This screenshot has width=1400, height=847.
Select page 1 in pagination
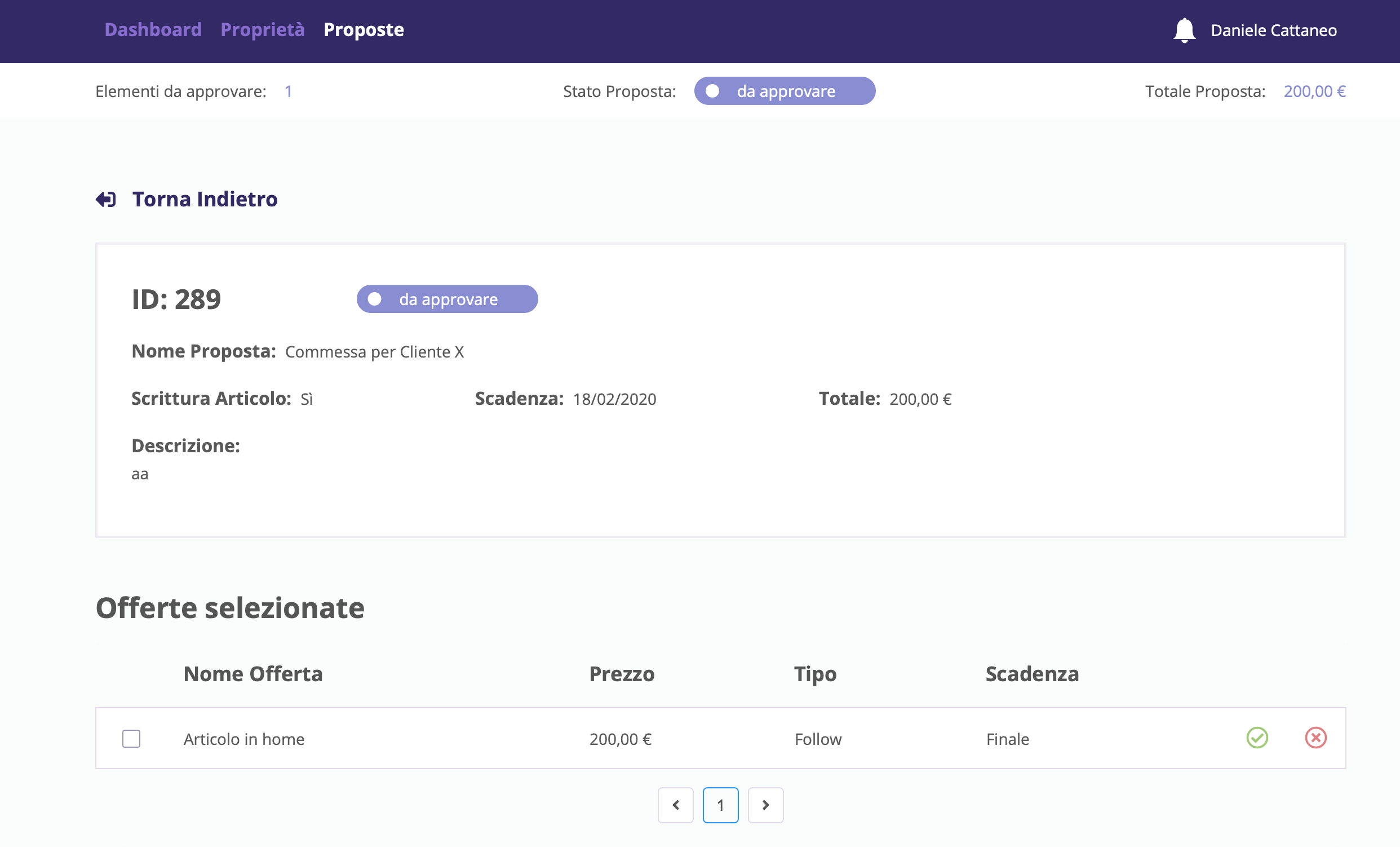pos(720,805)
